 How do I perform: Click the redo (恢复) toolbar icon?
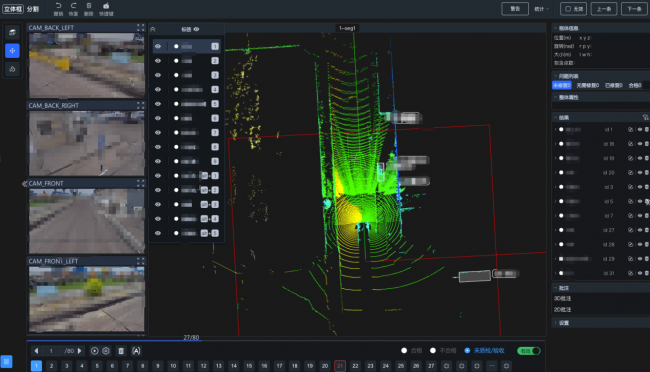(73, 6)
